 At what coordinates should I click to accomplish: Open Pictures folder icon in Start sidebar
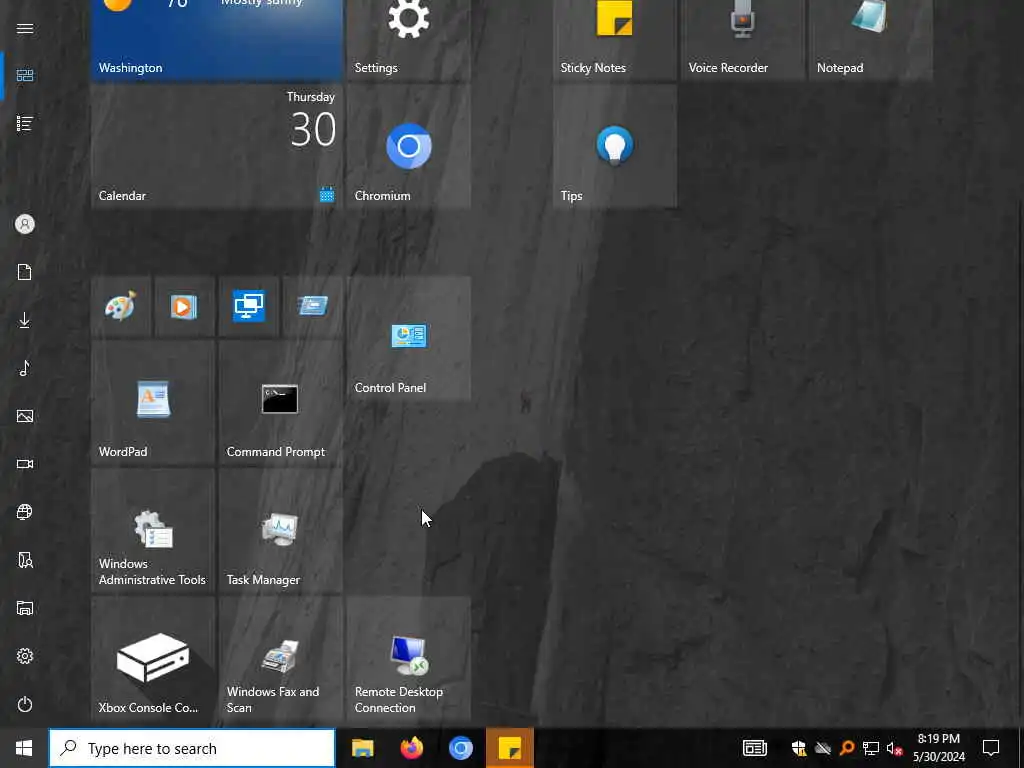point(25,416)
